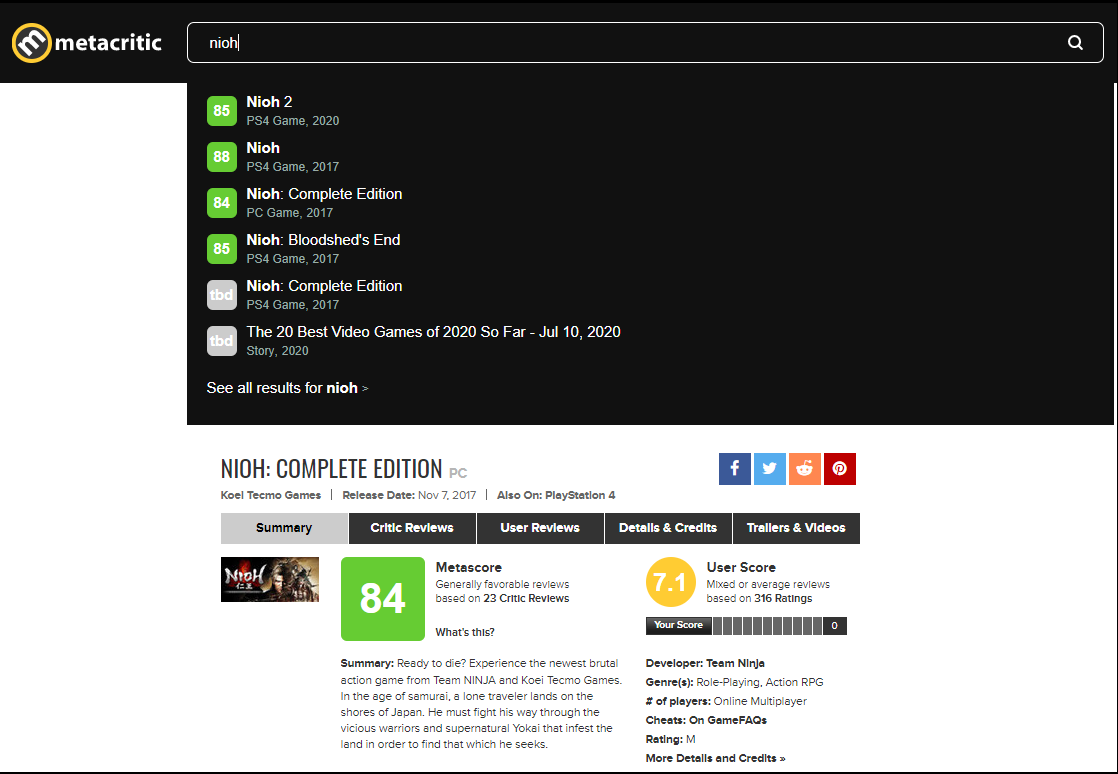
Task: Click the 7.1 User Score circle
Action: (670, 582)
